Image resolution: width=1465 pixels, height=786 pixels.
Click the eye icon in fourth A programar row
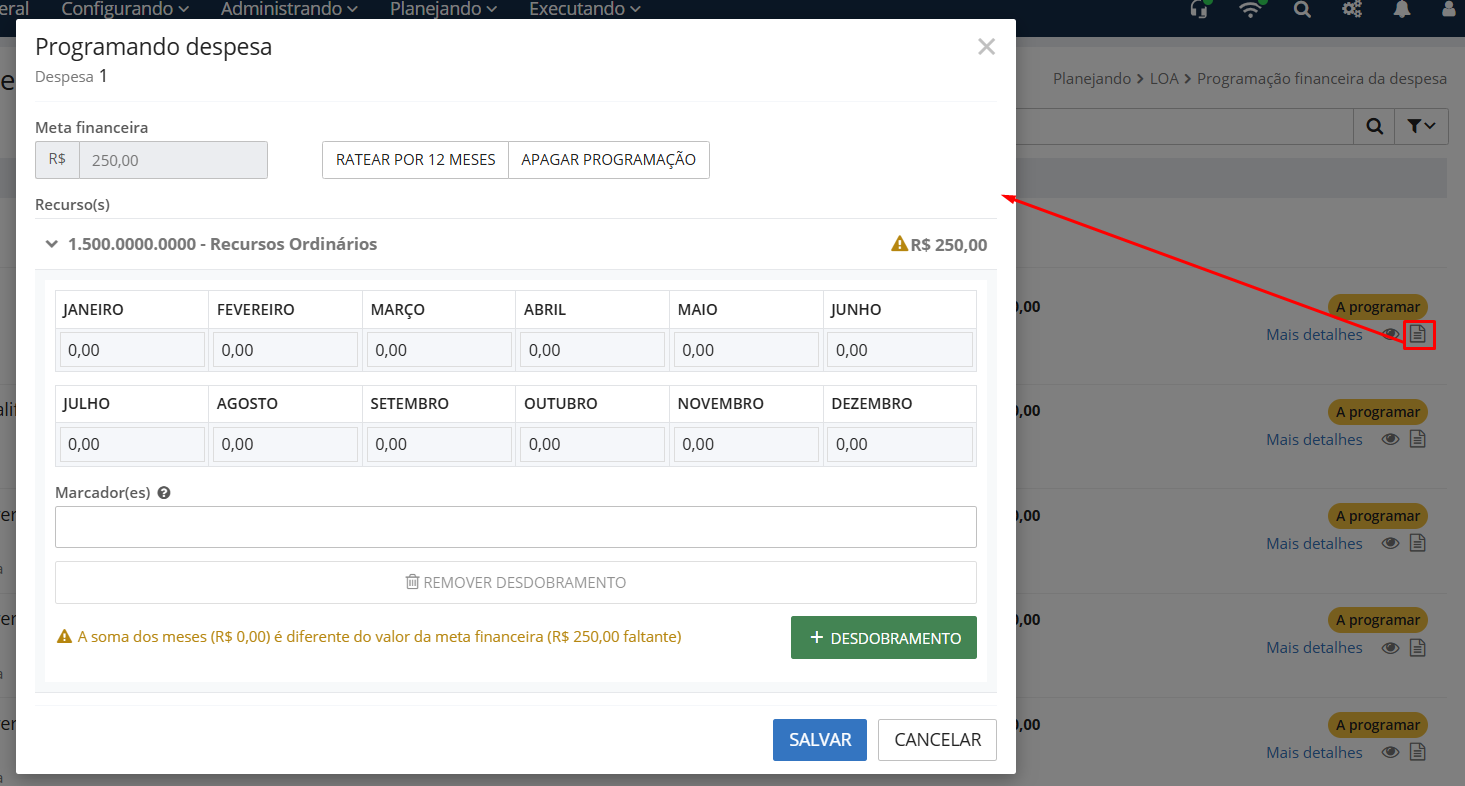coord(1390,647)
